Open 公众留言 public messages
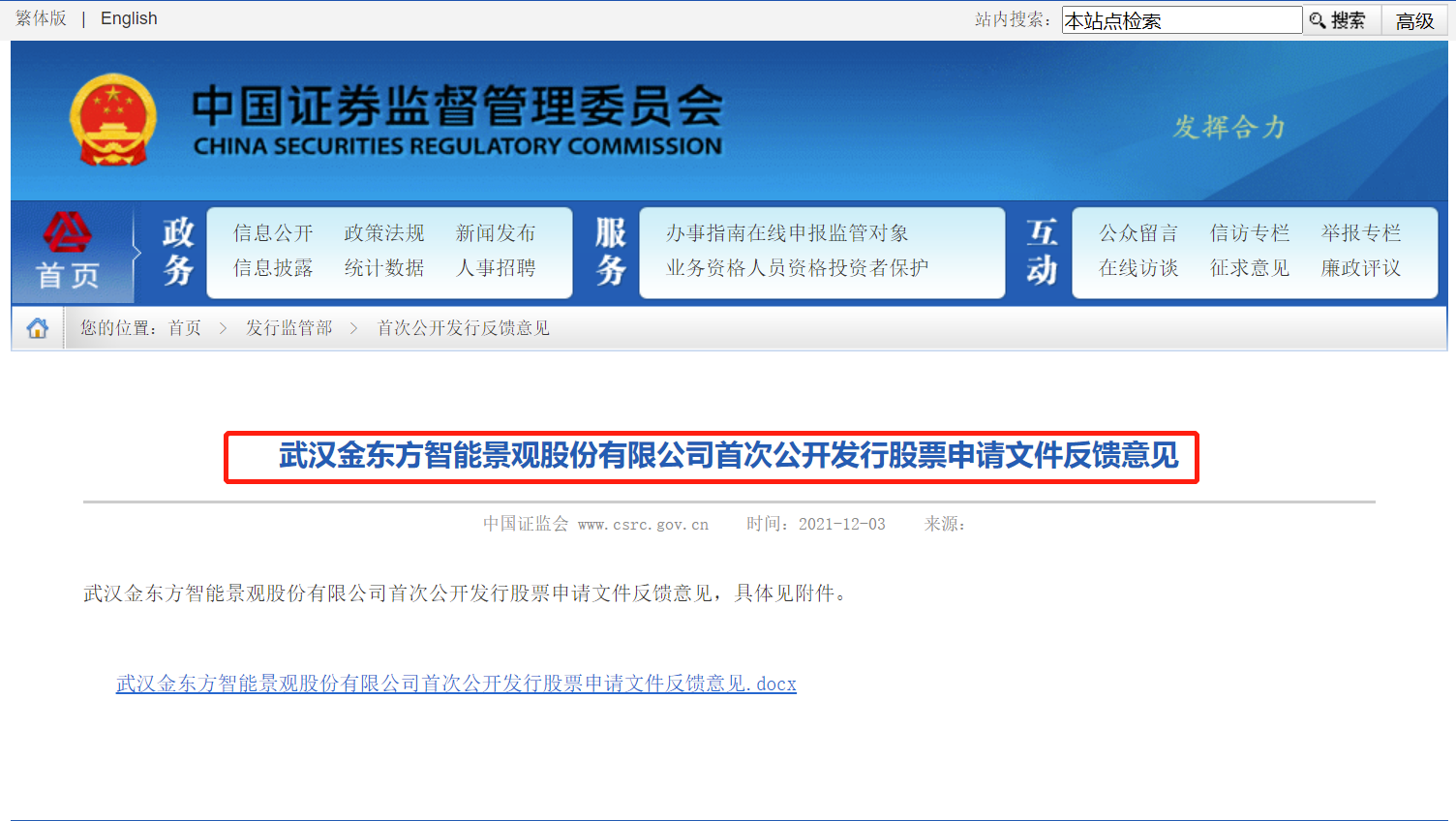 [x=1138, y=233]
